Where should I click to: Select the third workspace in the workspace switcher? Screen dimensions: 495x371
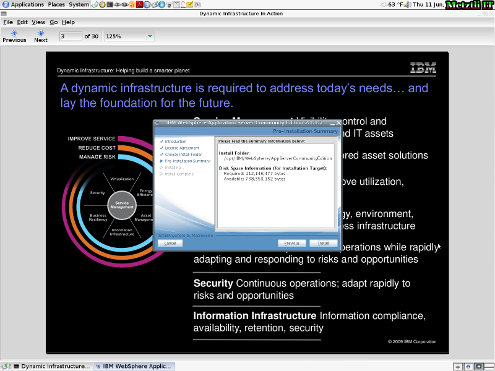[479, 366]
